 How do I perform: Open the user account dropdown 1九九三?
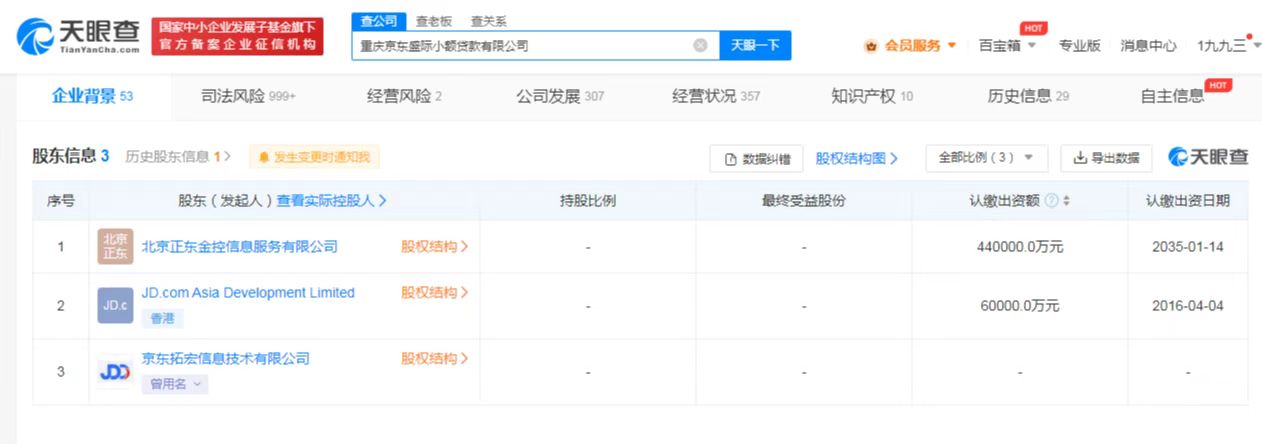click(x=1228, y=45)
